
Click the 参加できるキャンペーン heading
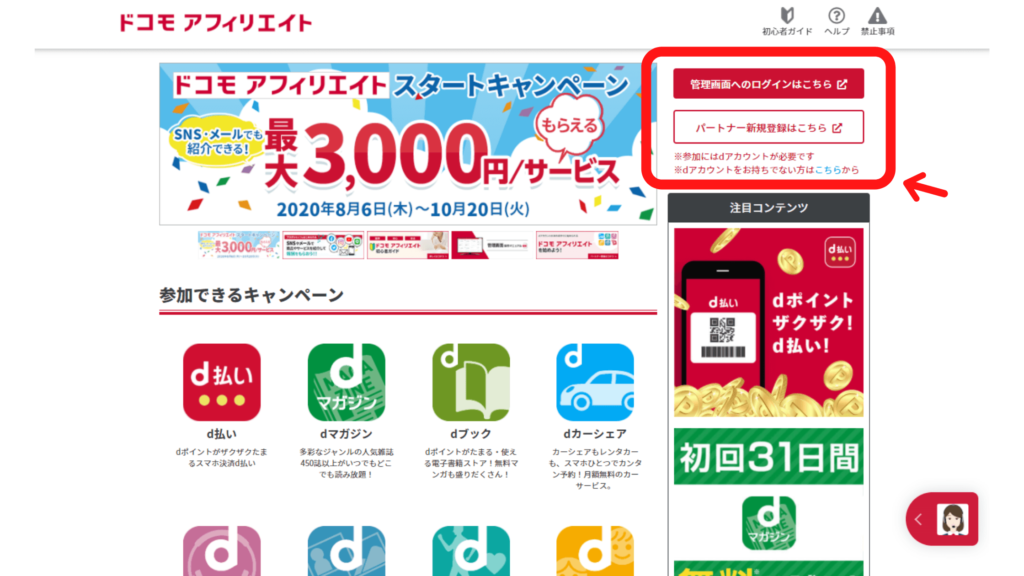point(251,295)
